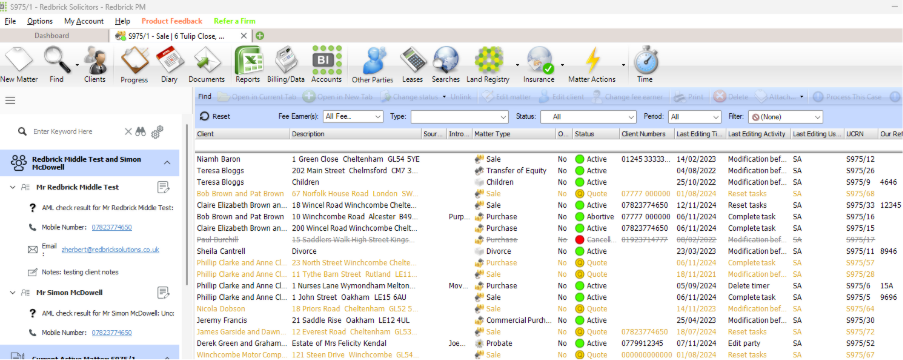
Task: Click the gears settings icon by search
Action: pyautogui.click(x=157, y=132)
